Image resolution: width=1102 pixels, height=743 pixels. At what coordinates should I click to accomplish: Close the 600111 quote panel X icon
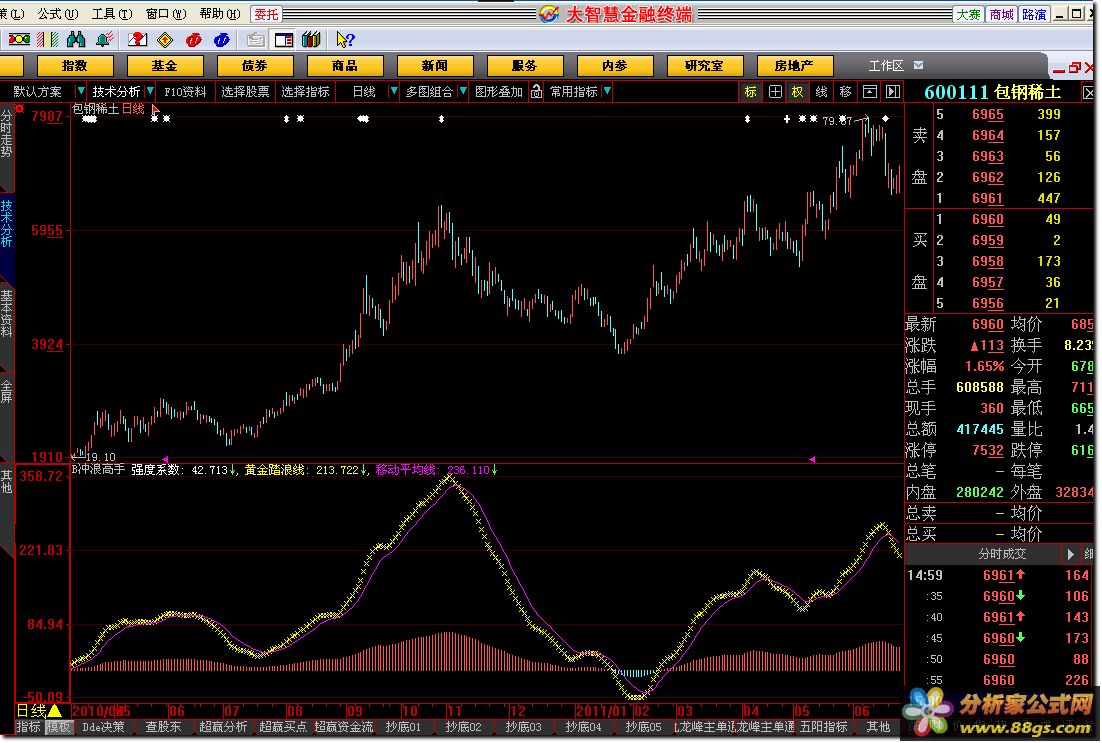[x=1089, y=93]
